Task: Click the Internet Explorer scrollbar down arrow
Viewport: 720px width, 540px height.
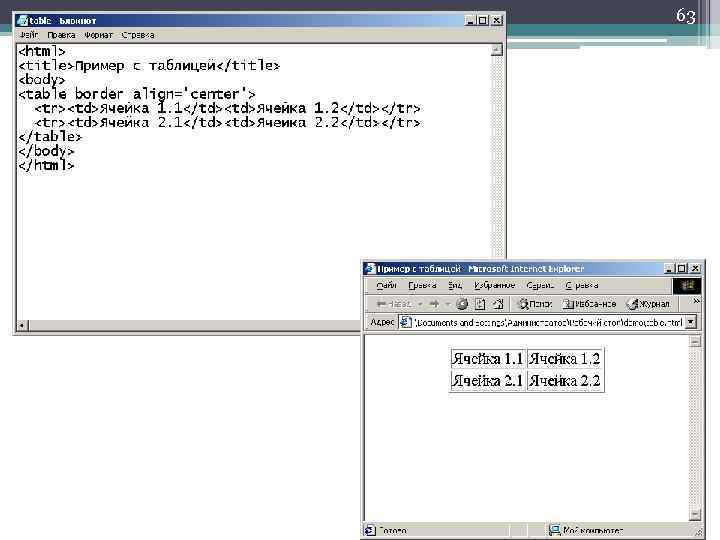Action: click(x=696, y=514)
